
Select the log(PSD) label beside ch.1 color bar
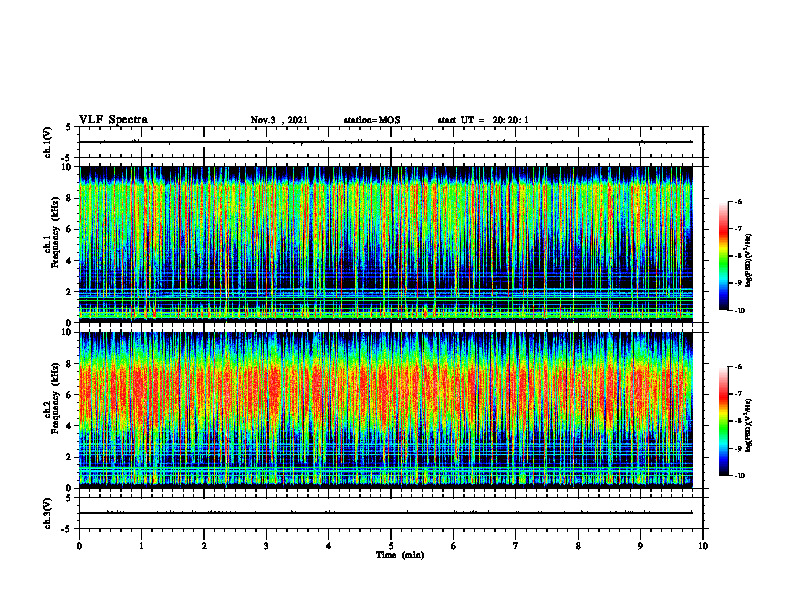coord(749,261)
